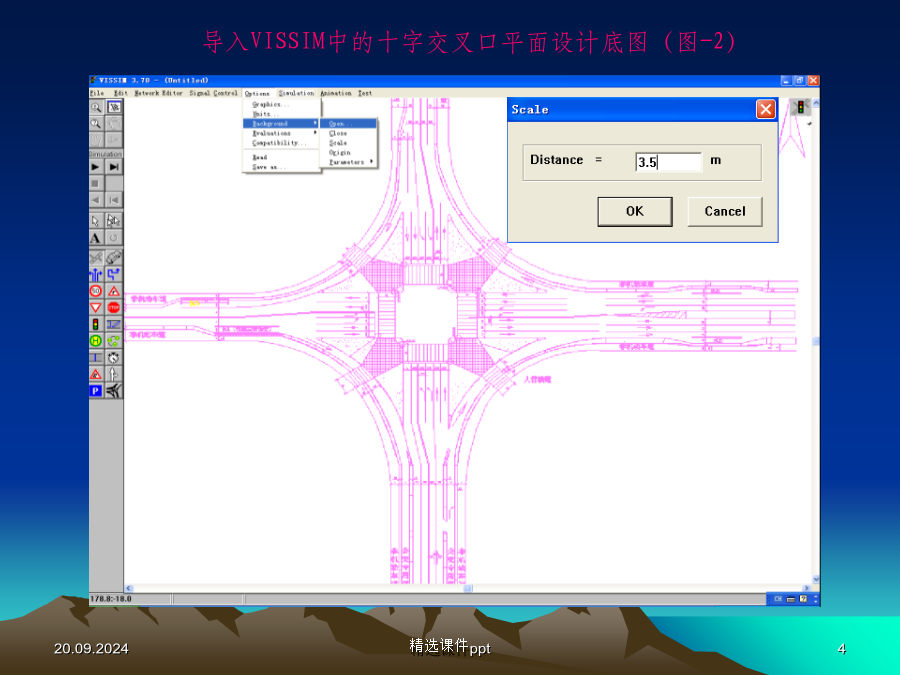Viewport: 900px width, 675px height.
Task: Select the multi-select pointer tool
Action: coord(114,221)
